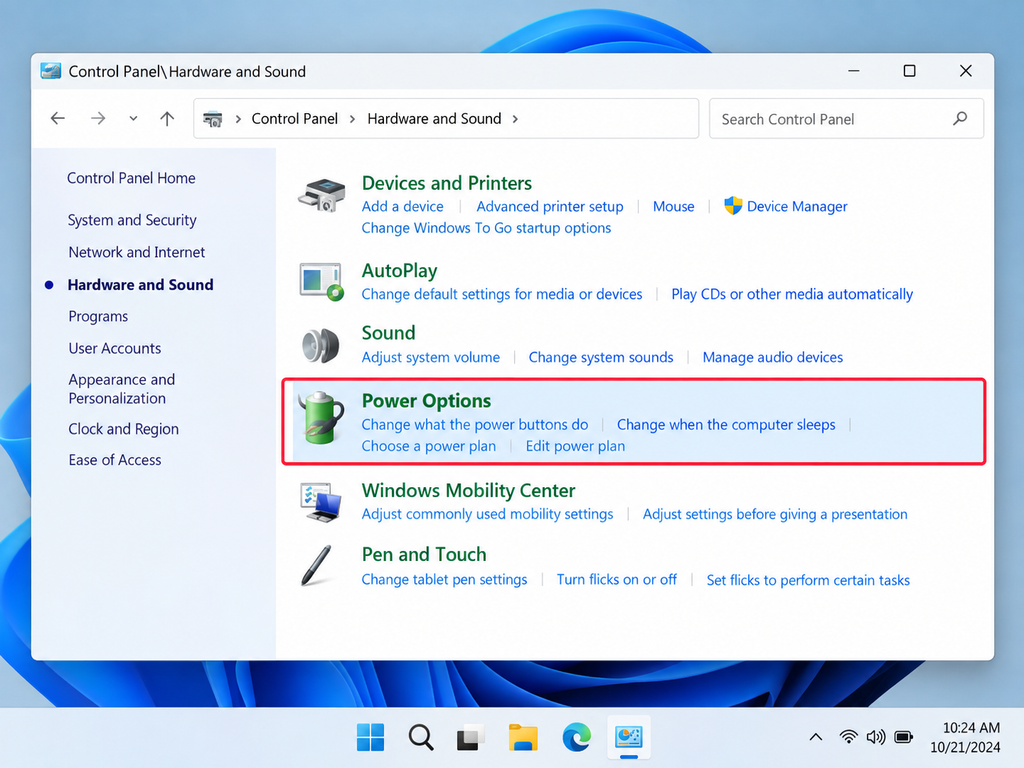Click Change system sounds
This screenshot has width=1024, height=768.
click(601, 357)
